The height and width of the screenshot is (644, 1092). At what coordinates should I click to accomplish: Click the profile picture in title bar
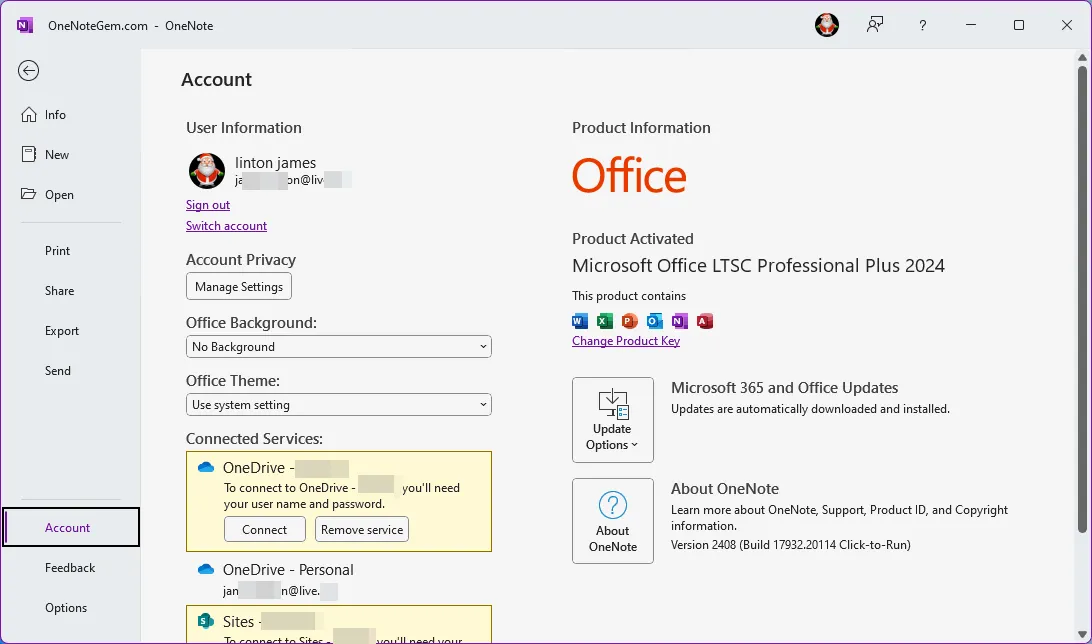(826, 25)
